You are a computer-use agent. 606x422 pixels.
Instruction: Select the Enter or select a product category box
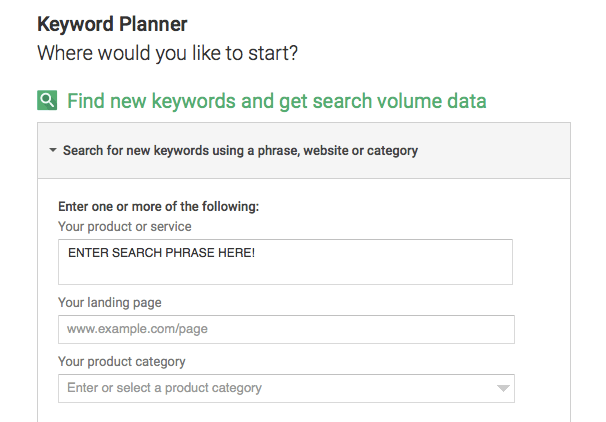(x=286, y=388)
